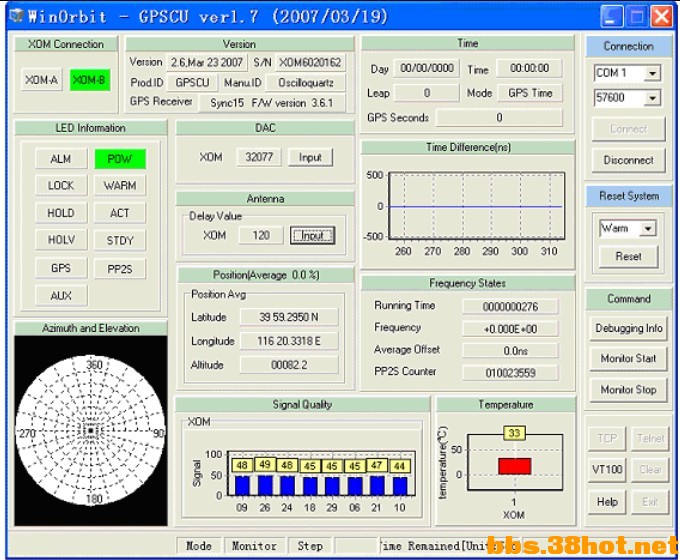Click the HOLV LED indicator
The height and width of the screenshot is (560, 680).
61,240
